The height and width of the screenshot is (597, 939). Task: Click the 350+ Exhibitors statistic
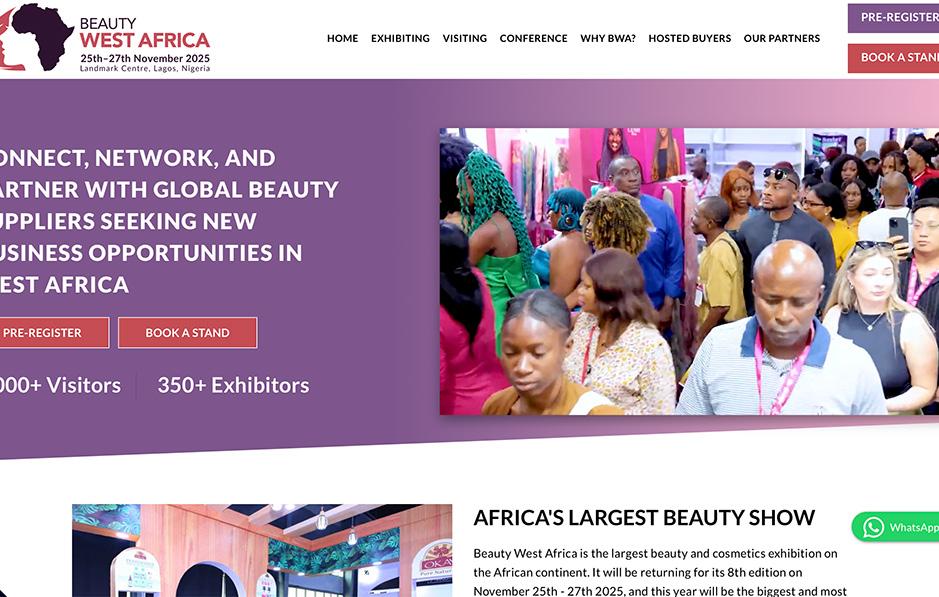234,385
